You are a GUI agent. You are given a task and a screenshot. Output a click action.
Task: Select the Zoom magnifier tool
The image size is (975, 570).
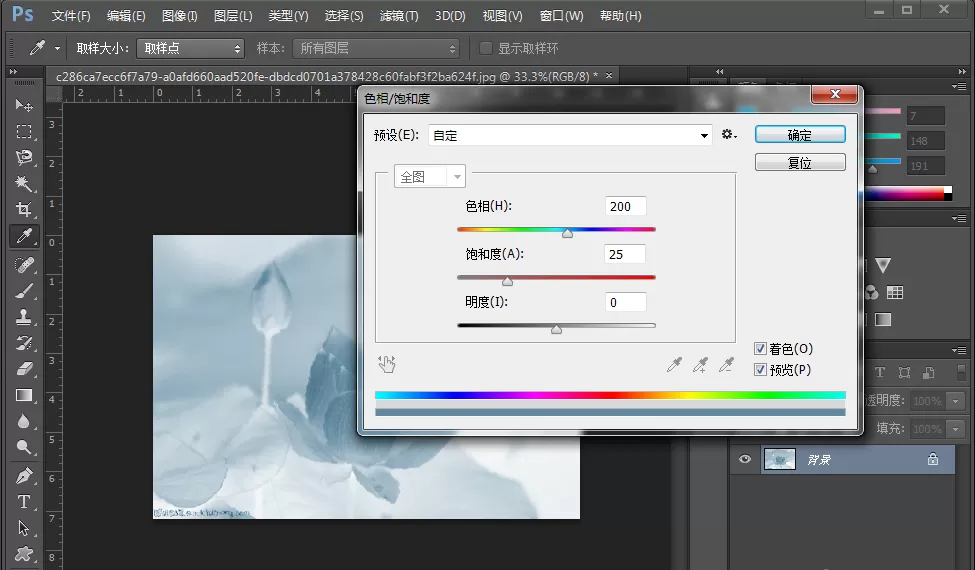coord(24,448)
